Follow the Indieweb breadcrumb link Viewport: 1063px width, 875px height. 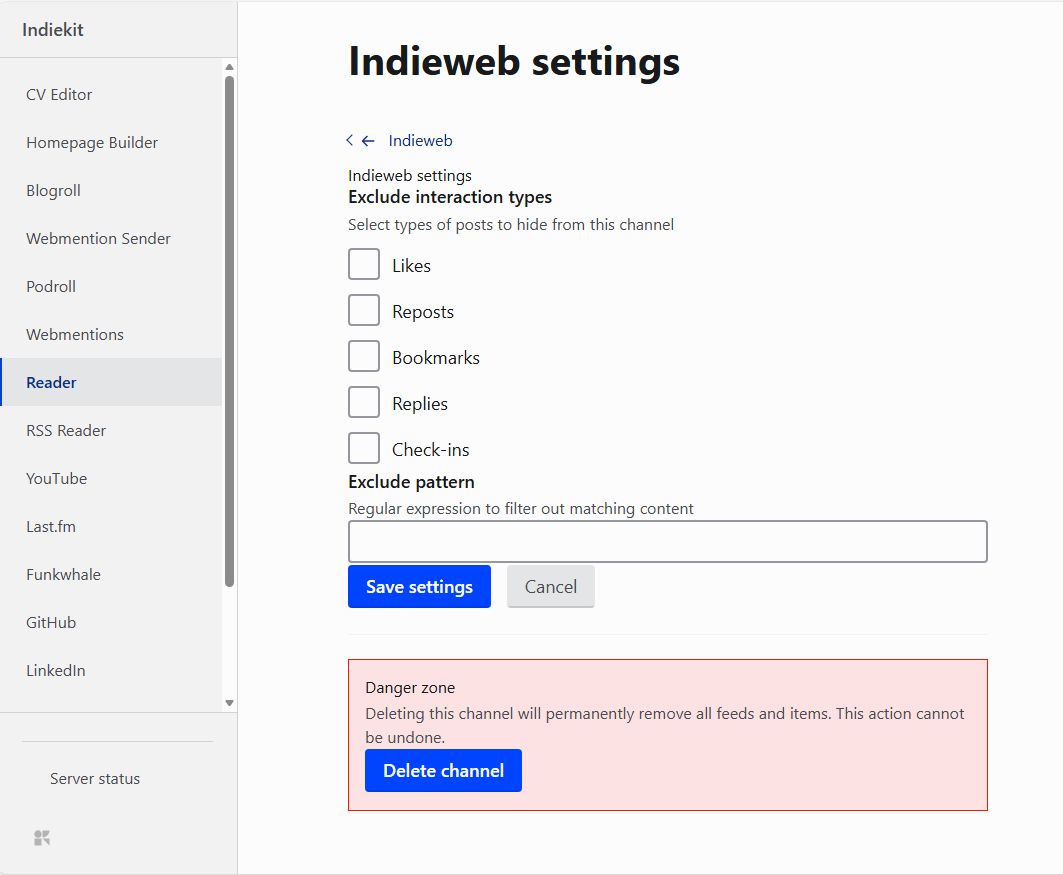420,141
